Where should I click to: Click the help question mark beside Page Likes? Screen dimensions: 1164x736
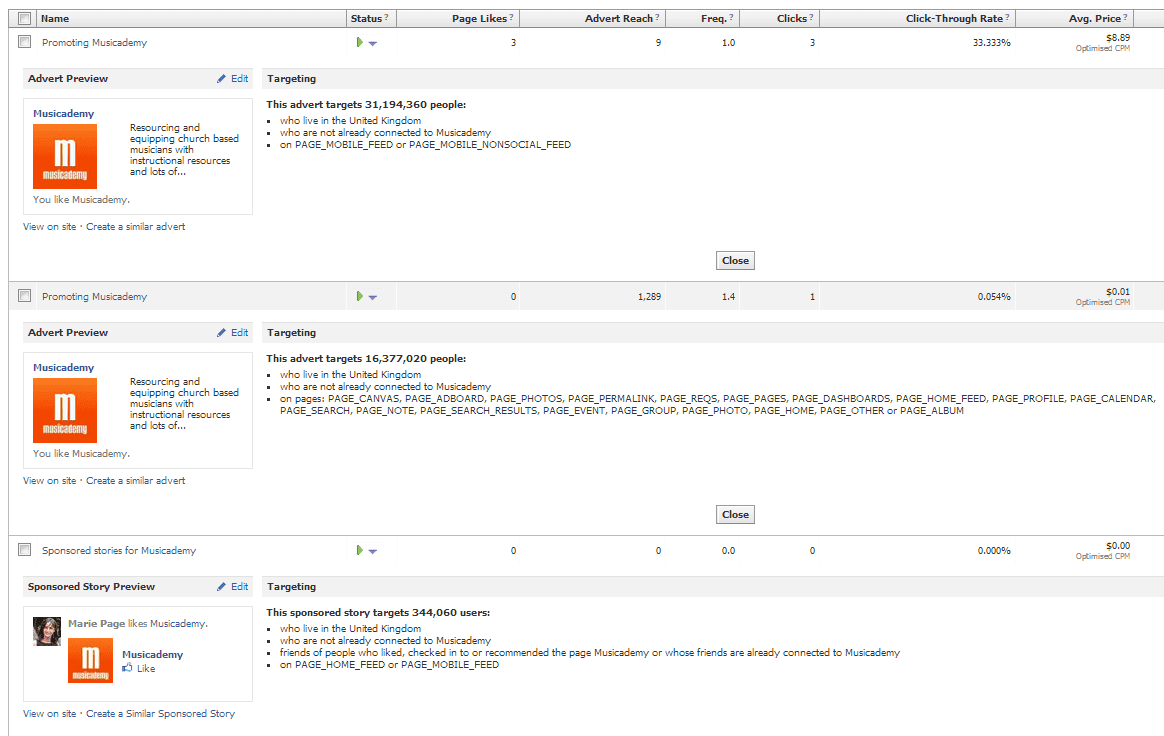click(512, 18)
